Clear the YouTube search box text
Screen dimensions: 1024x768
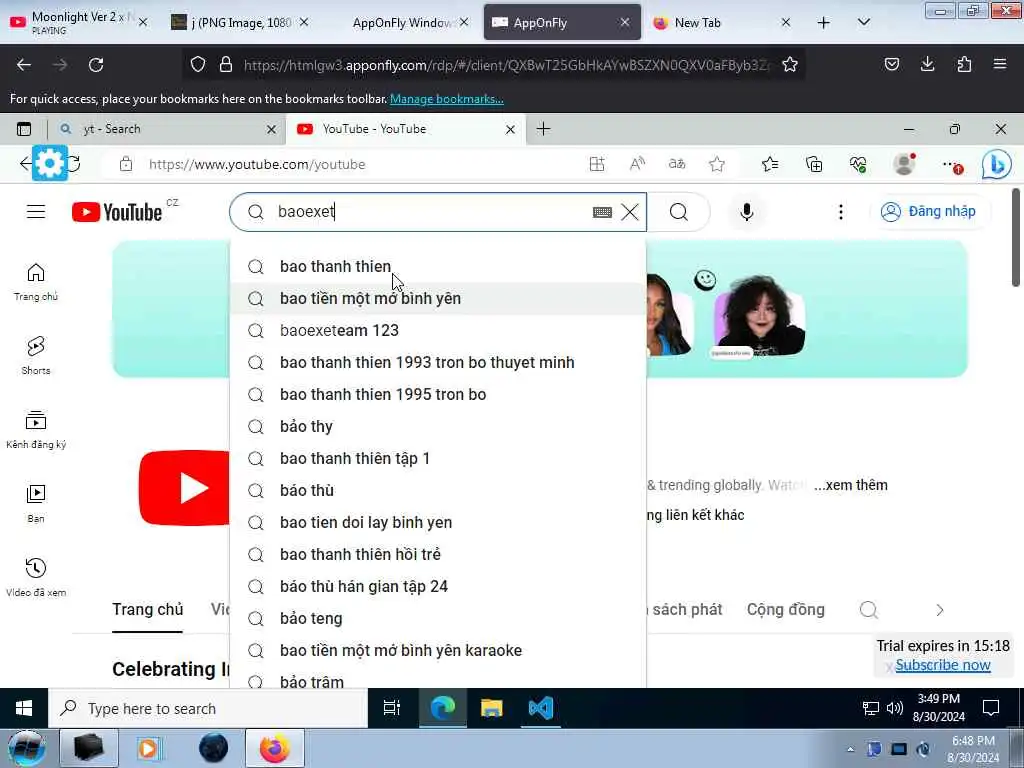[630, 212]
